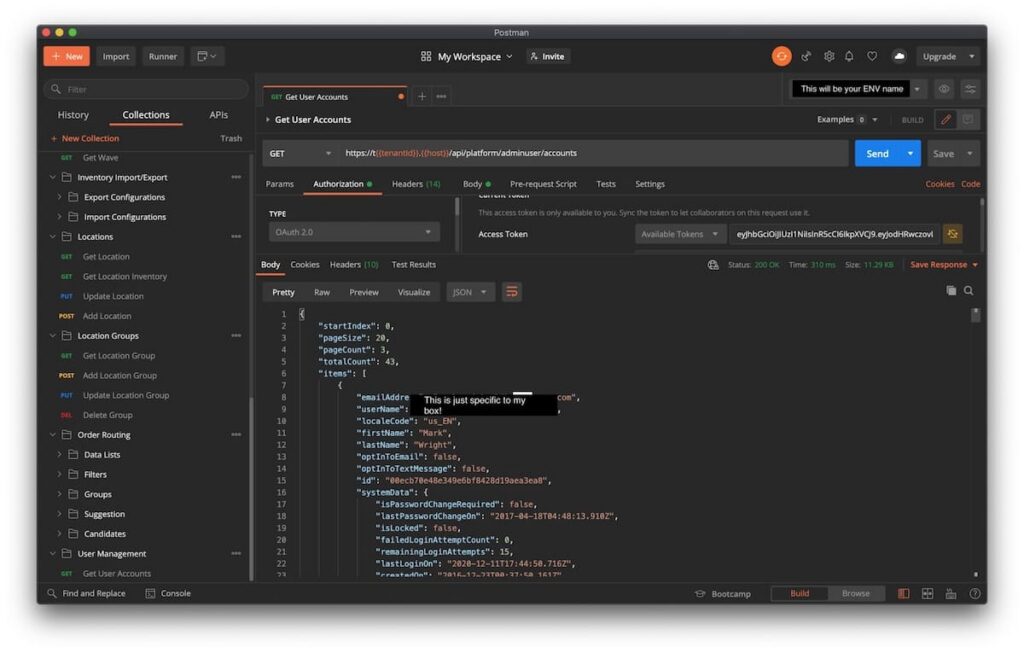
Task: Click the sync token icon beside access token
Action: coord(952,234)
